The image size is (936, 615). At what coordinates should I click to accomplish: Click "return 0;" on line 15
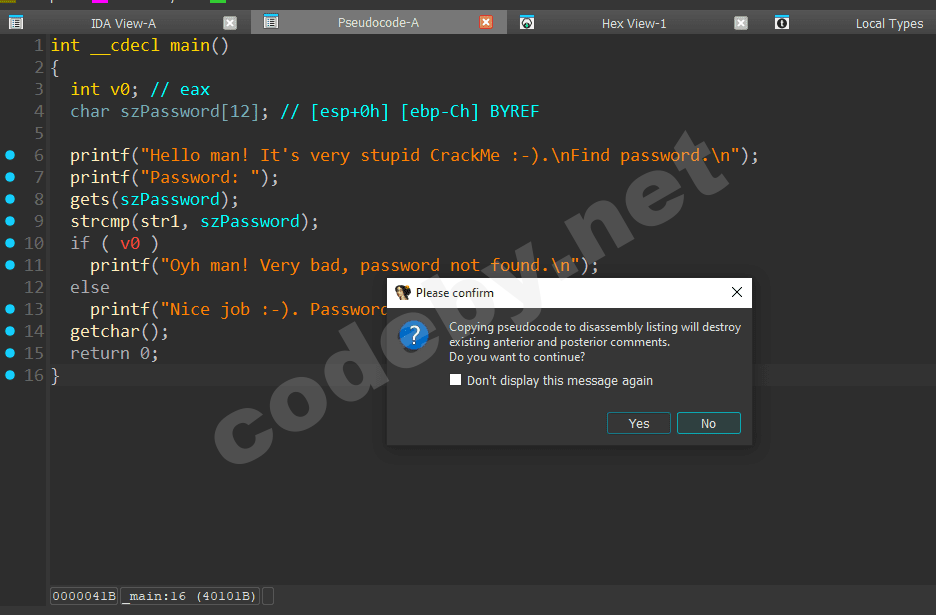coord(115,353)
